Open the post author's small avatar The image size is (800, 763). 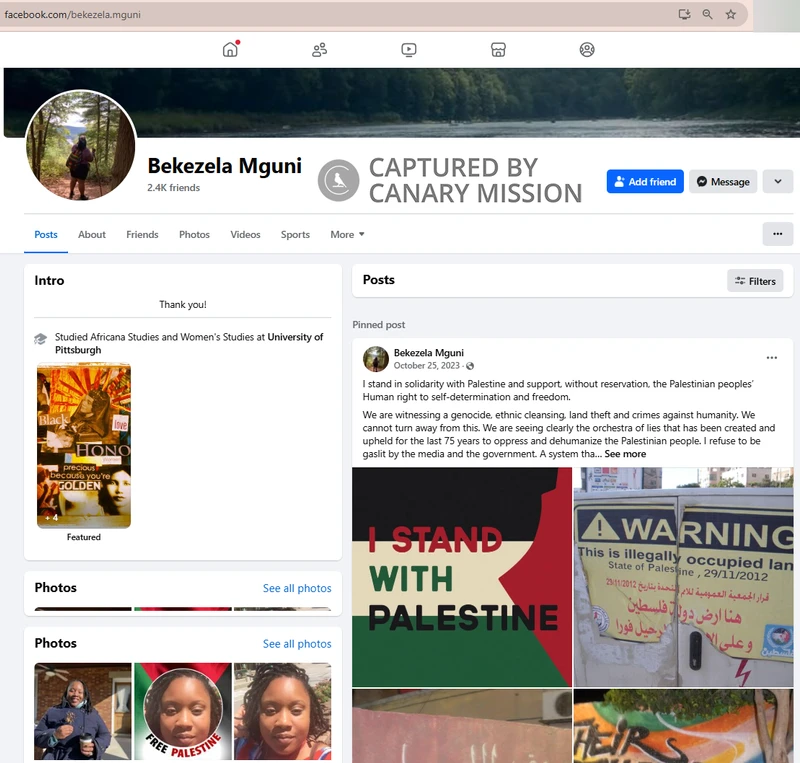376,359
